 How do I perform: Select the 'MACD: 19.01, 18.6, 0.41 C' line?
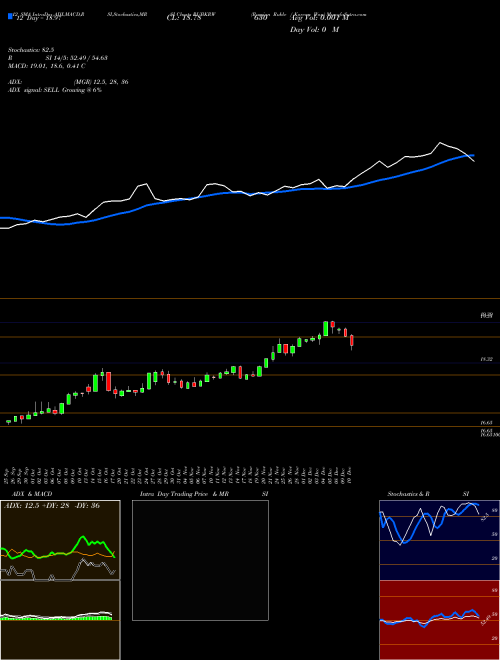pos(46,66)
